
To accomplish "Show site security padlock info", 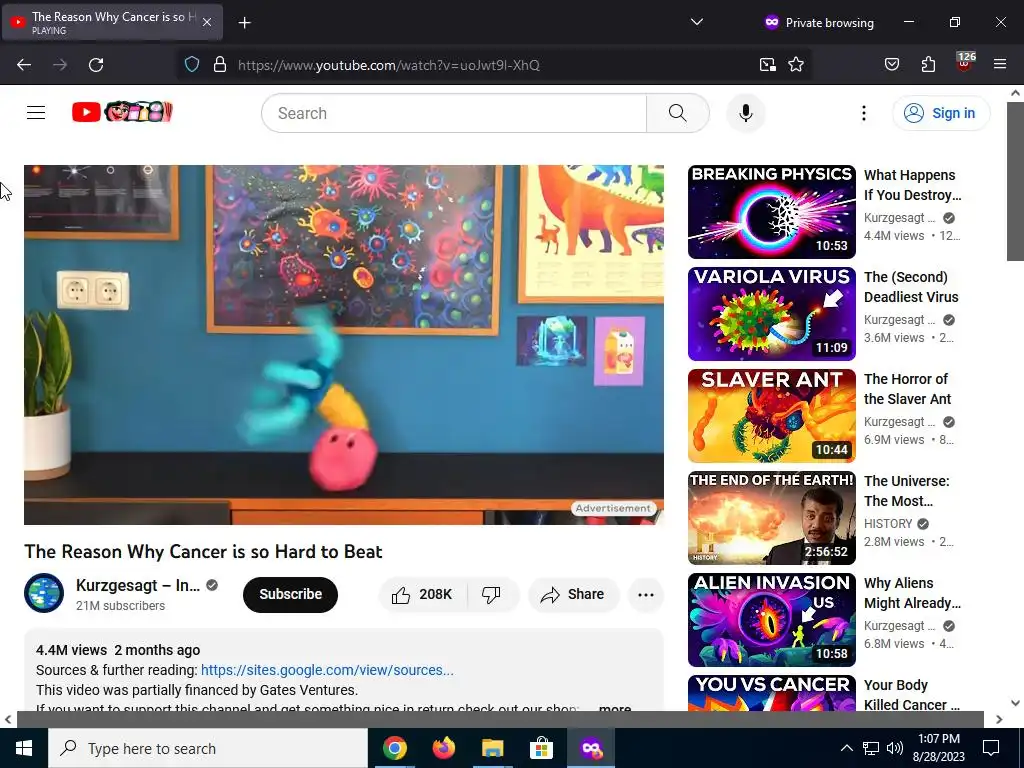I will click(220, 65).
